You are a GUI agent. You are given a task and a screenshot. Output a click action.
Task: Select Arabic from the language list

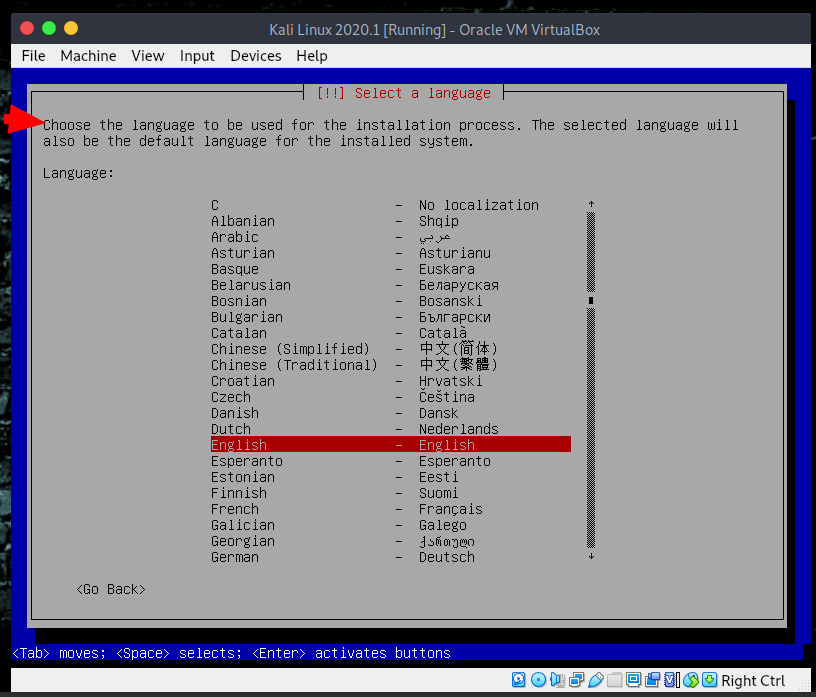(x=391, y=237)
